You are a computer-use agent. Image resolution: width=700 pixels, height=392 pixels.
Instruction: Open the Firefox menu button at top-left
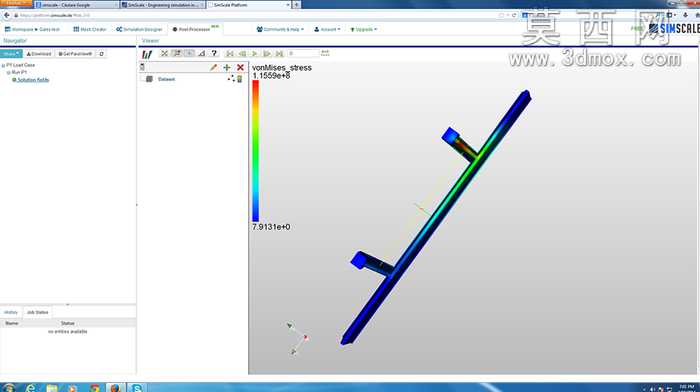[16, 4]
